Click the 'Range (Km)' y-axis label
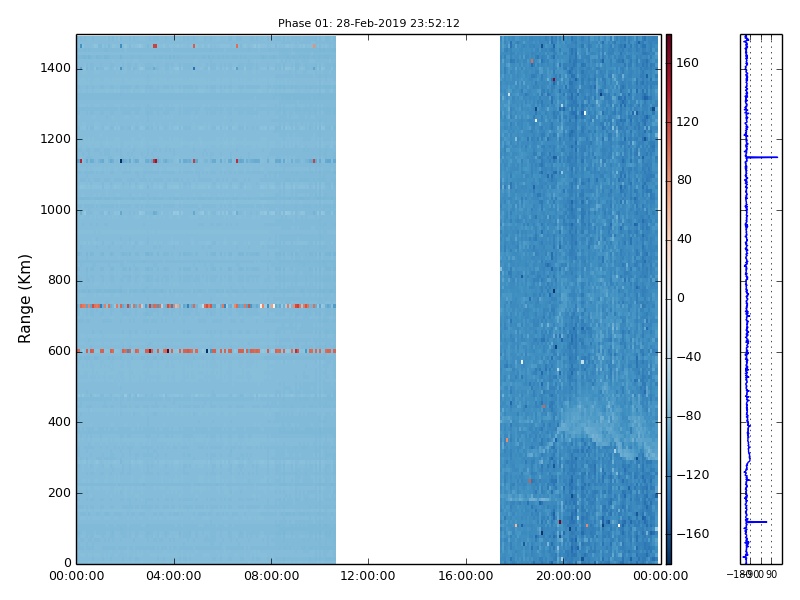The width and height of the screenshot is (800, 600). tap(24, 299)
